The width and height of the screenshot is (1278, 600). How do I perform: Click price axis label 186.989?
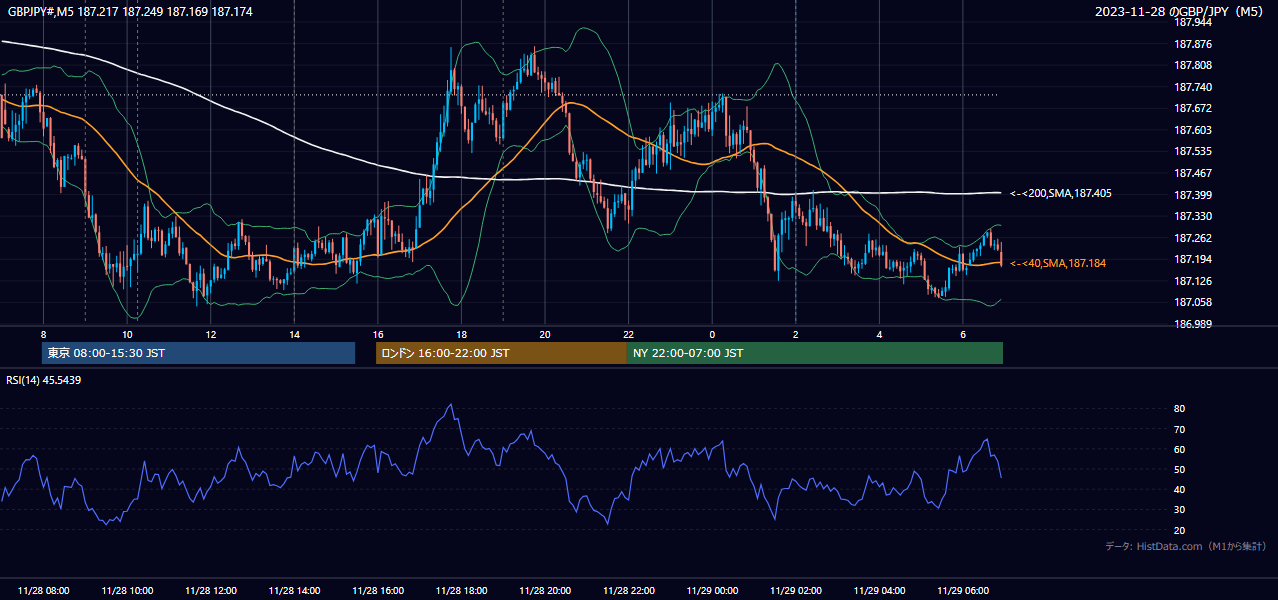point(1192,324)
